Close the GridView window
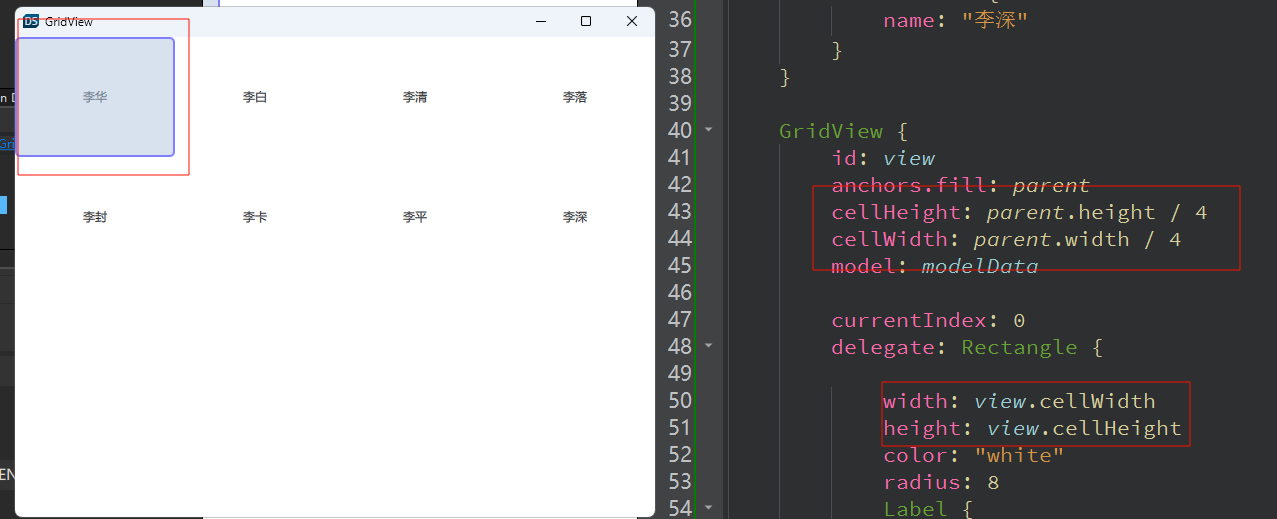The height and width of the screenshot is (519, 1277). 631,21
